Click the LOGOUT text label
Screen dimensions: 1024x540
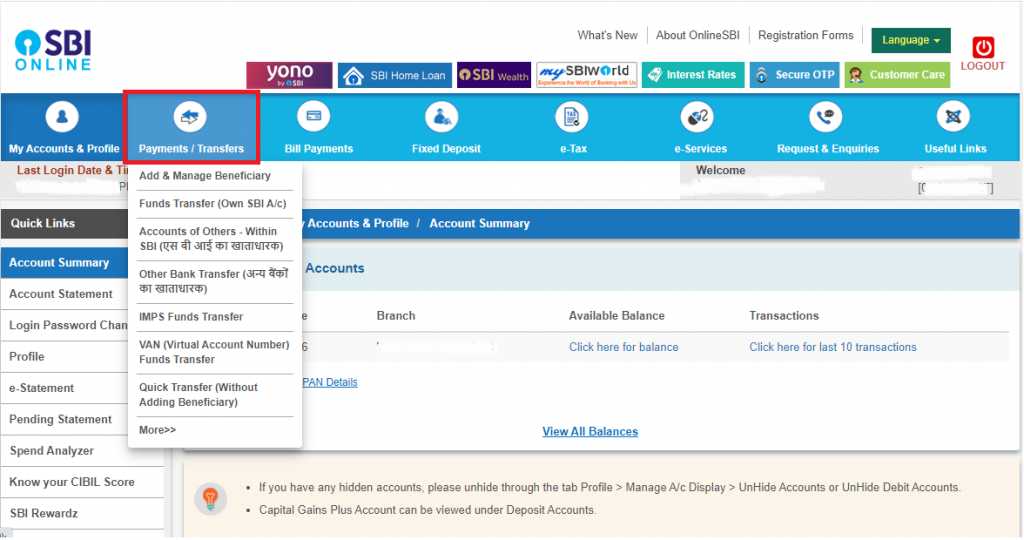click(982, 66)
